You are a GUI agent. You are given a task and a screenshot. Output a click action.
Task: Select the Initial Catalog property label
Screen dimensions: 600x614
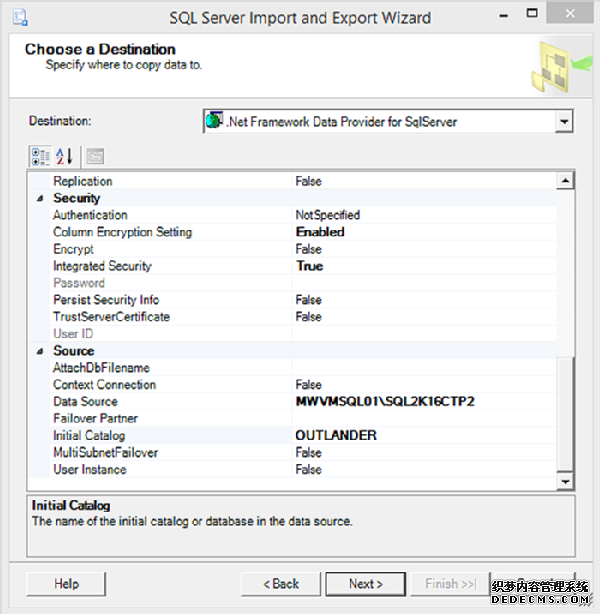click(89, 435)
